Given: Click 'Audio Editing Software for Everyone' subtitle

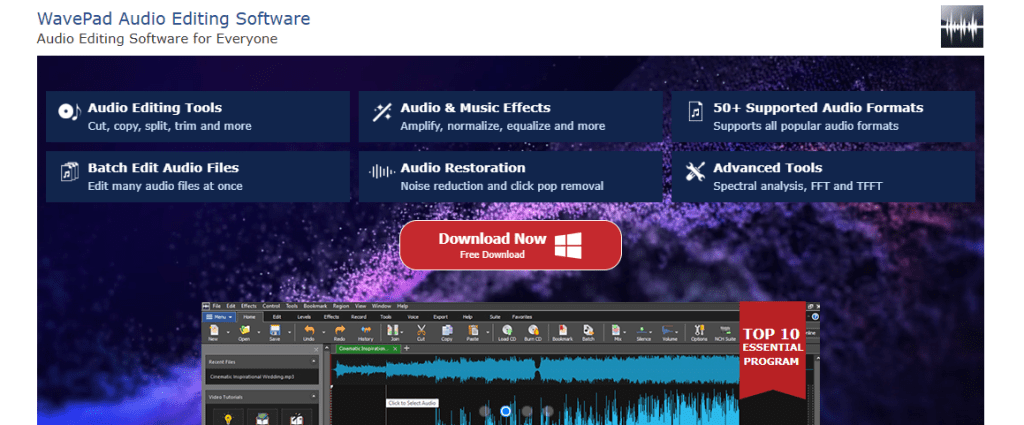Looking at the screenshot, I should tap(157, 39).
